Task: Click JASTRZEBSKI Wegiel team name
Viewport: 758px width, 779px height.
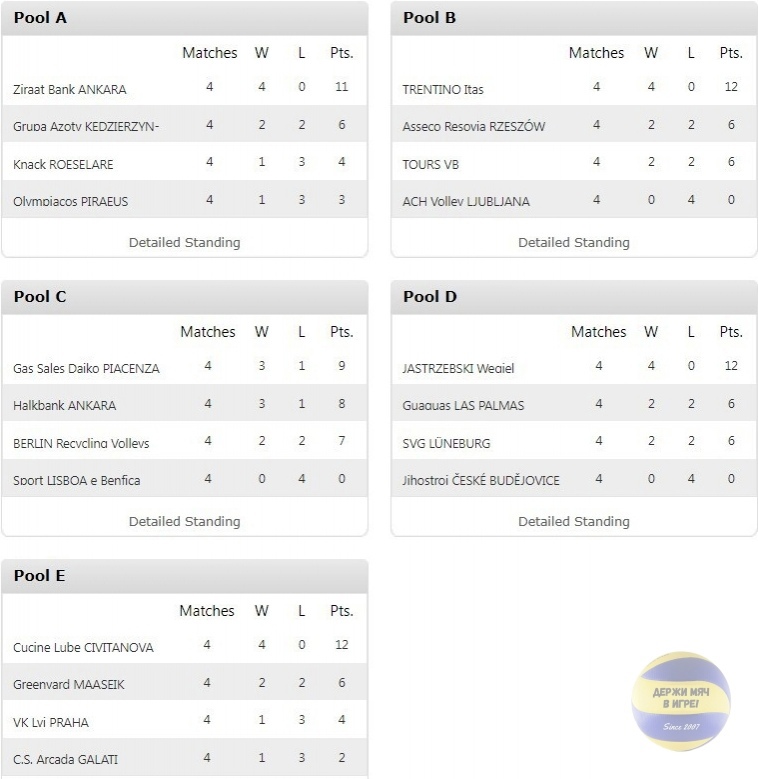Action: pos(458,369)
